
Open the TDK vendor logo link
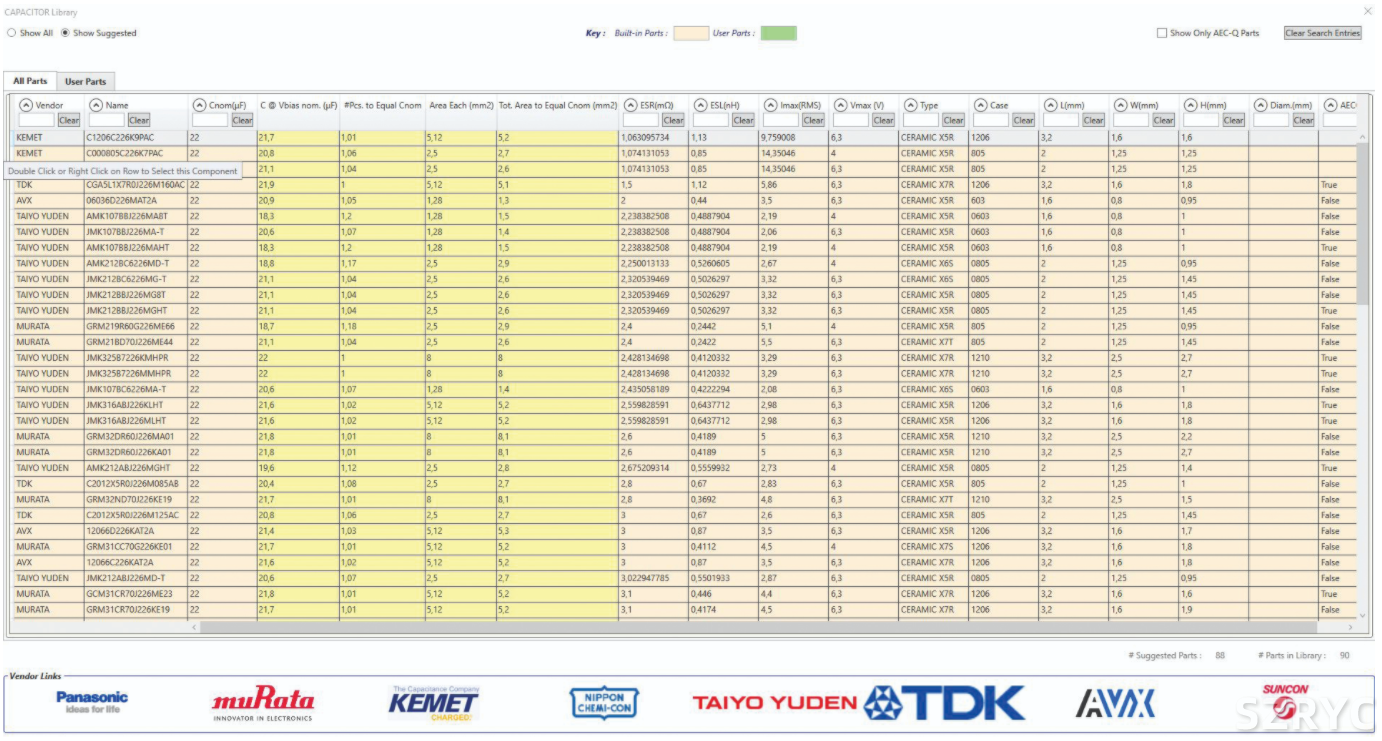pyautogui.click(x=945, y=703)
